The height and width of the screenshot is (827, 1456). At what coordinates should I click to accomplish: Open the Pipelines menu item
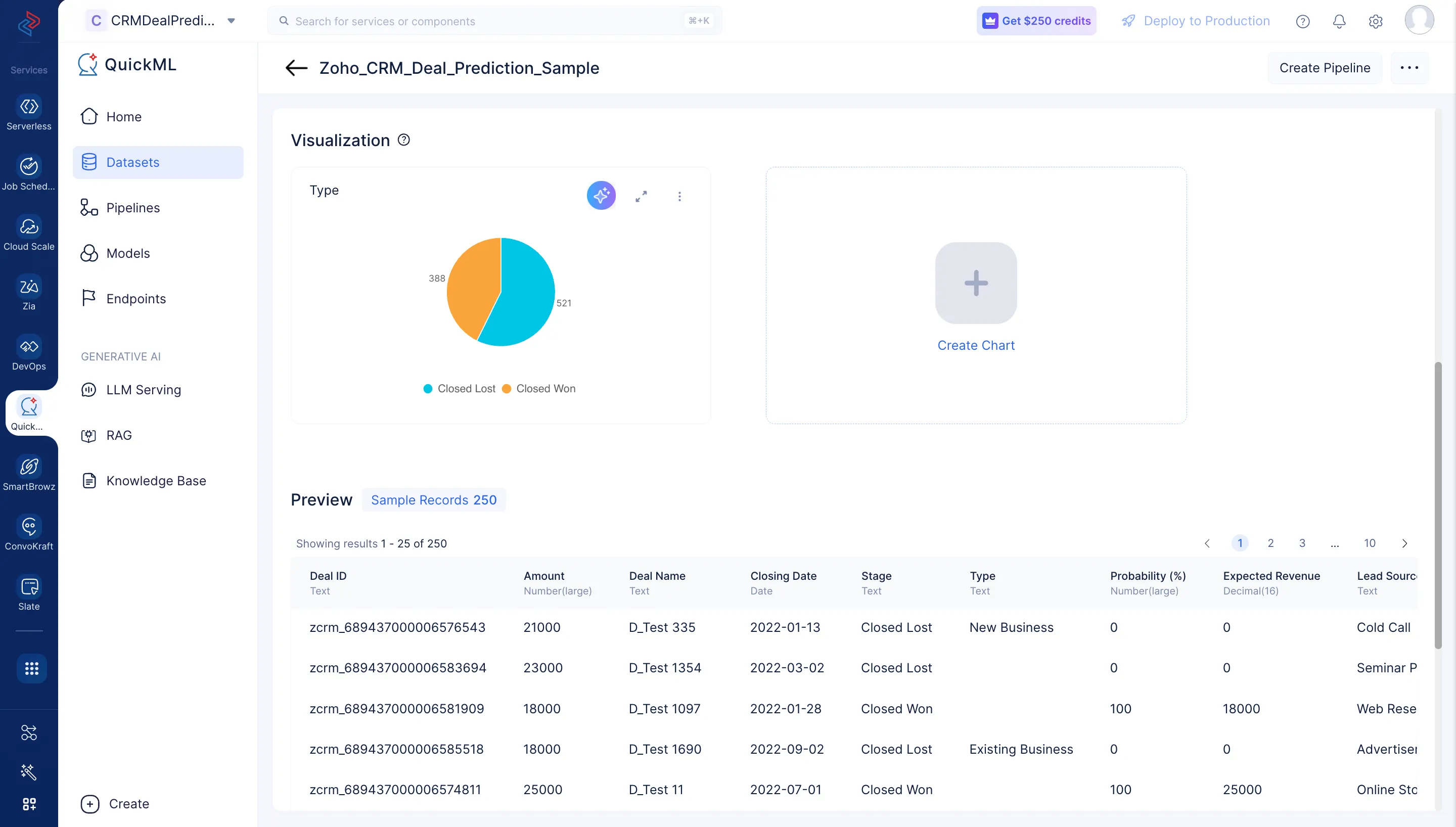click(x=133, y=208)
